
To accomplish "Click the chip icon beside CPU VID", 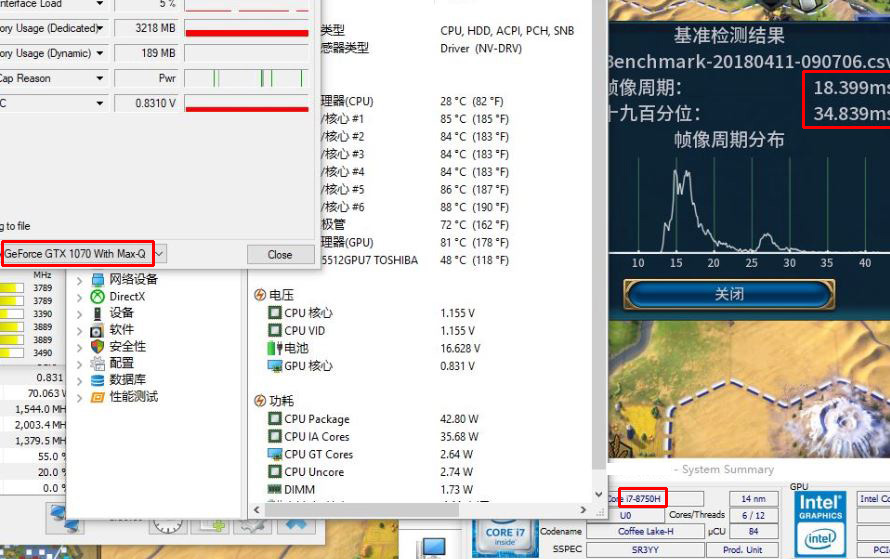I will click(275, 330).
